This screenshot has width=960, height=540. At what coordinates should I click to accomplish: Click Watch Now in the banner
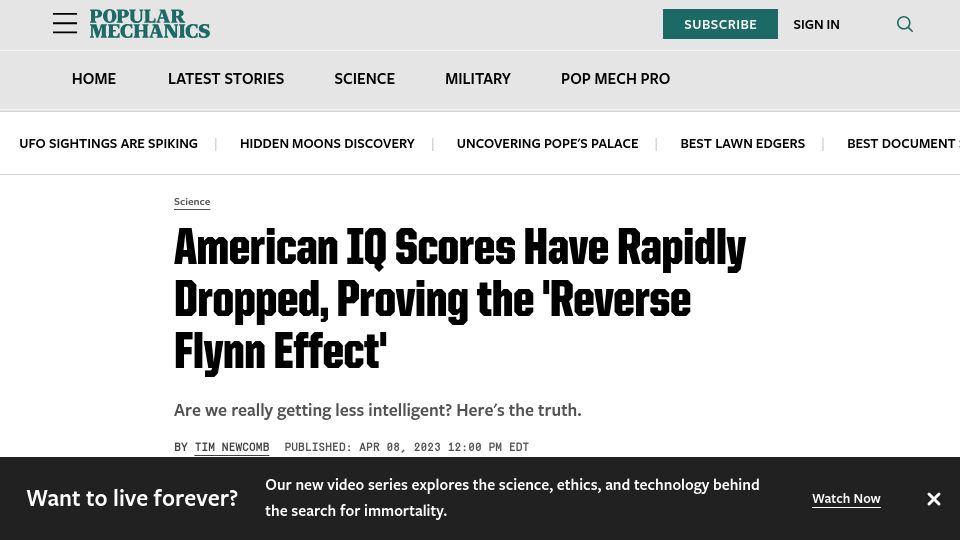tap(846, 498)
